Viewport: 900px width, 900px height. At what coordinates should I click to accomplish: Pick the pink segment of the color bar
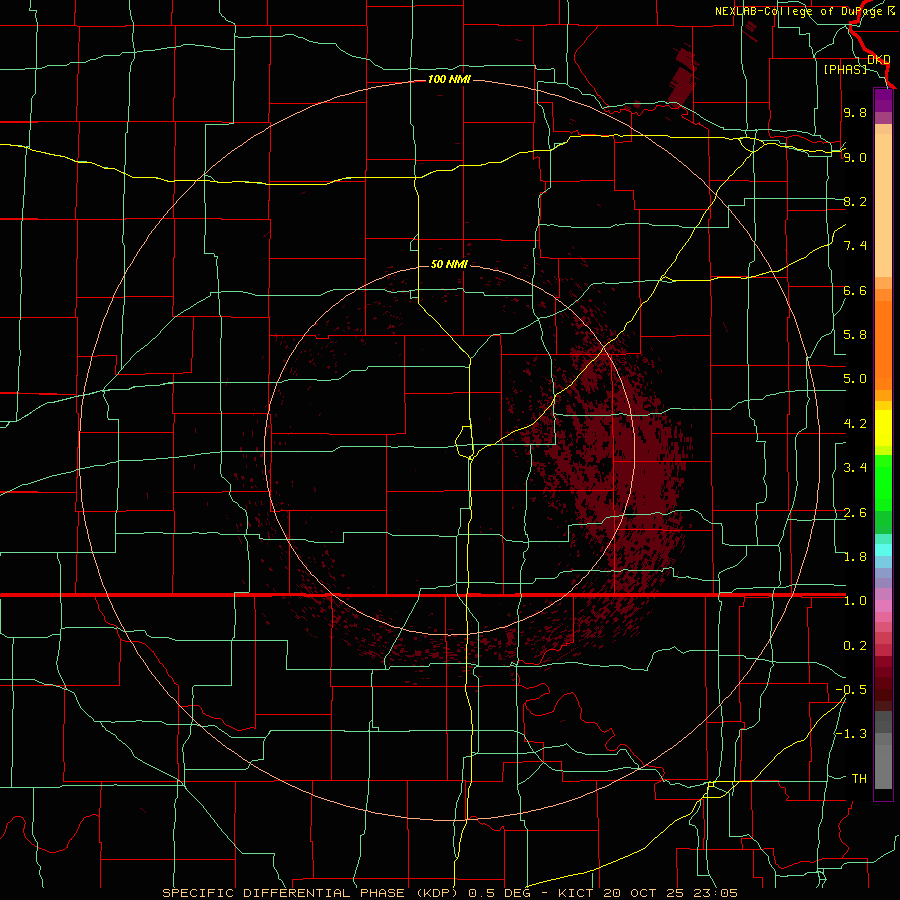pos(883,606)
